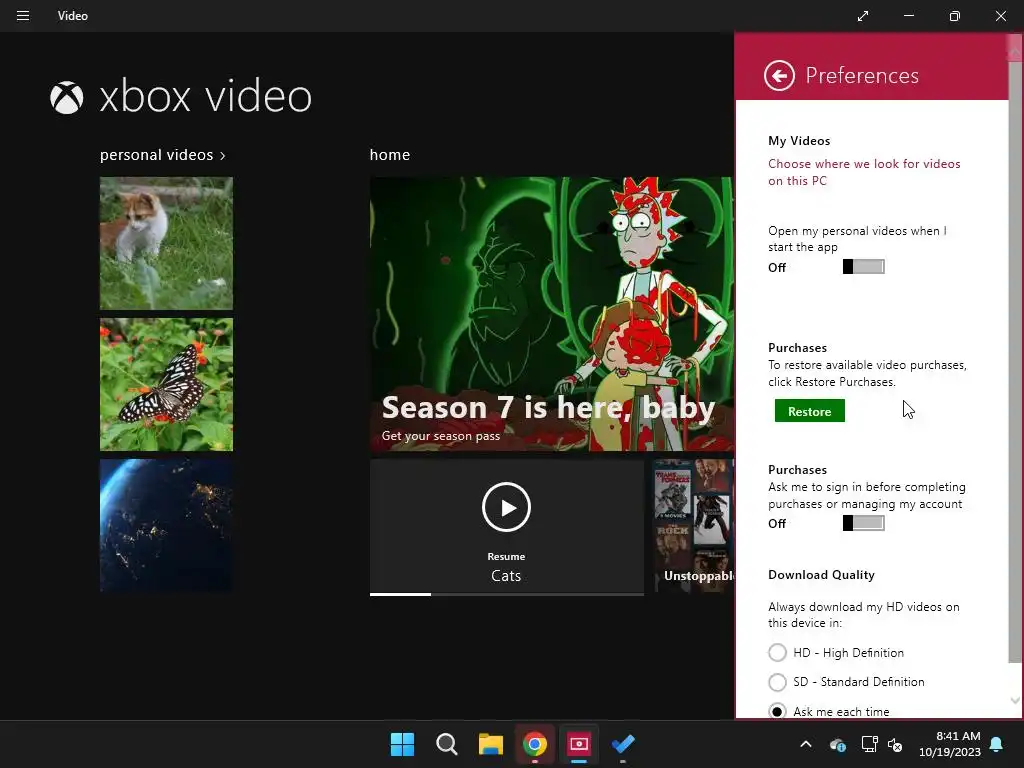Click Get your season pass text
The image size is (1024, 768).
tap(441, 436)
